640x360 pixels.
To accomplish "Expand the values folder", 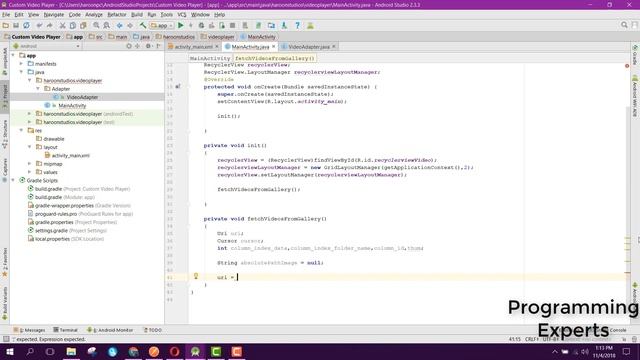I will click(x=30, y=172).
